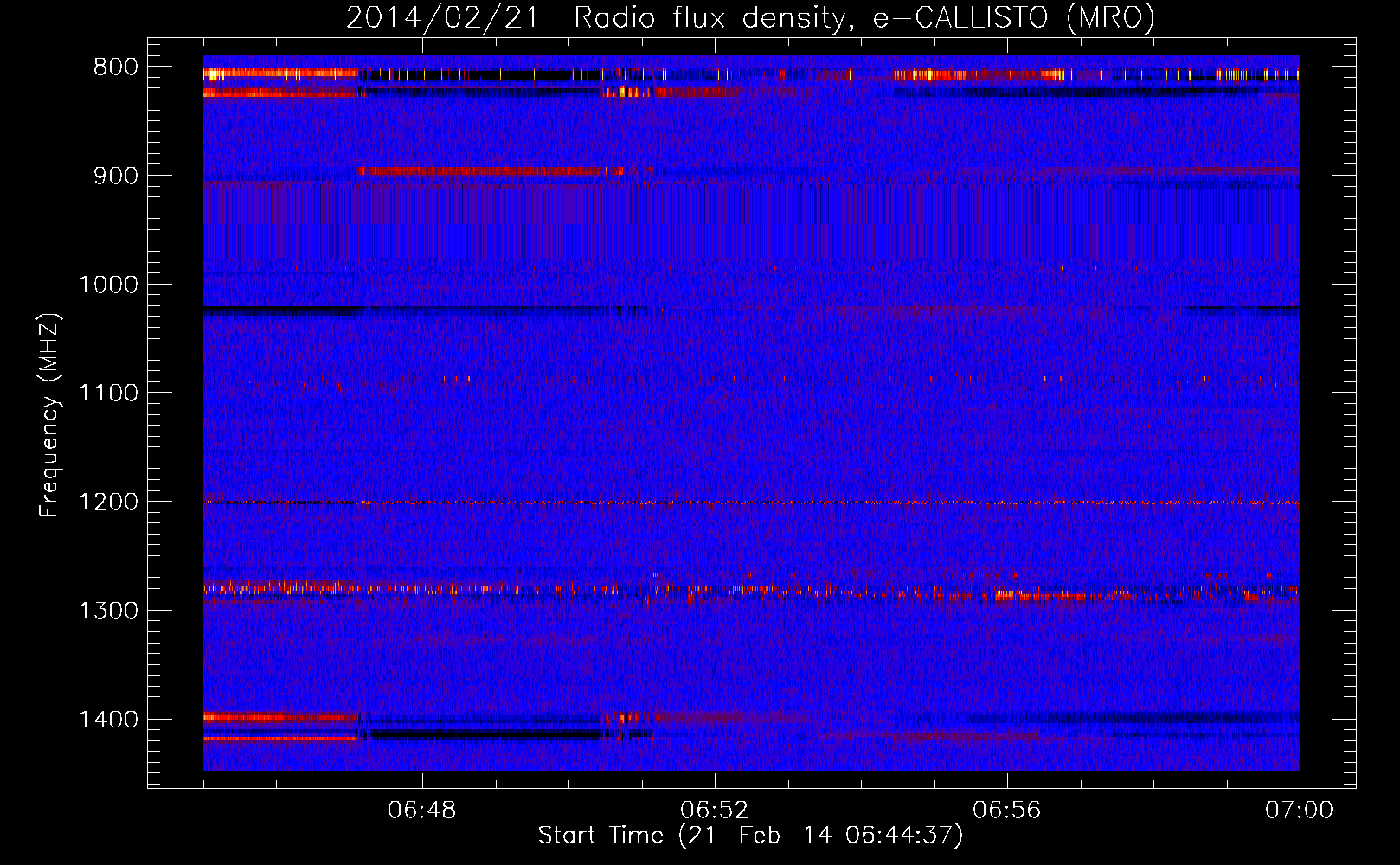Click the 'Start Time (21-Feb-14 06:44:37)' label
The height and width of the screenshot is (865, 1400).
pos(750,836)
